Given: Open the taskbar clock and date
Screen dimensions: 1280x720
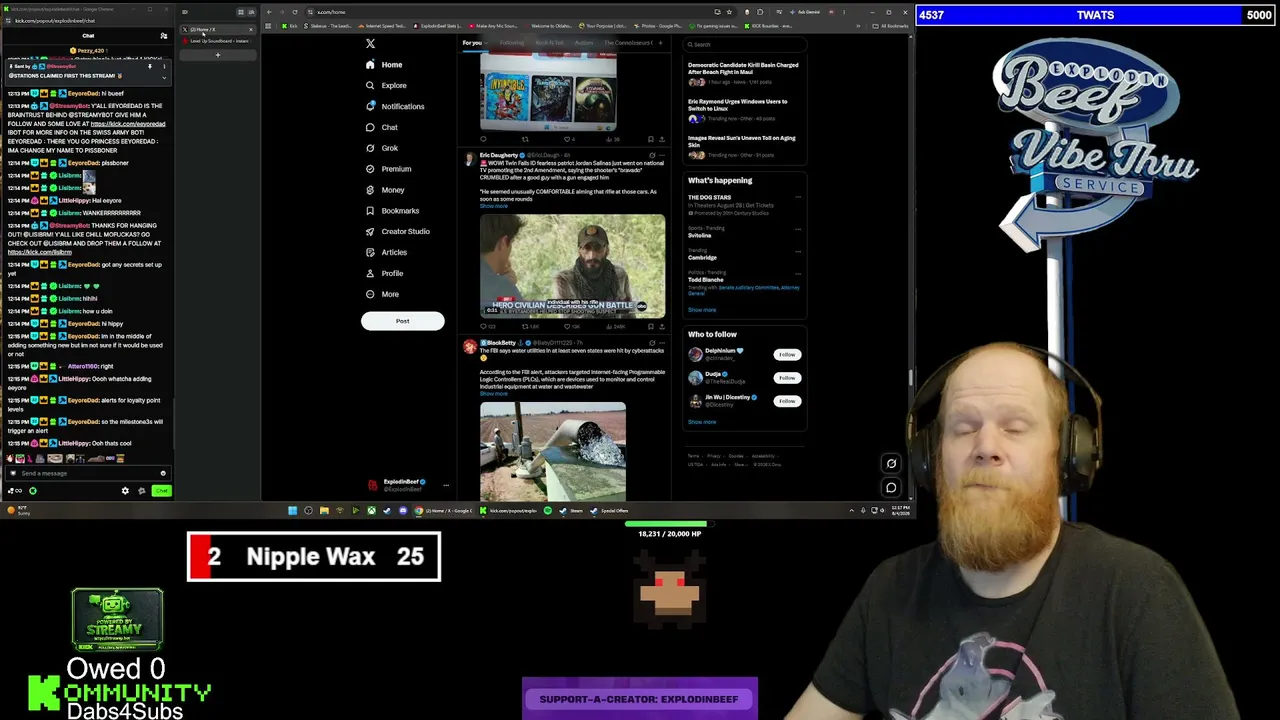Looking at the screenshot, I should click(x=900, y=511).
